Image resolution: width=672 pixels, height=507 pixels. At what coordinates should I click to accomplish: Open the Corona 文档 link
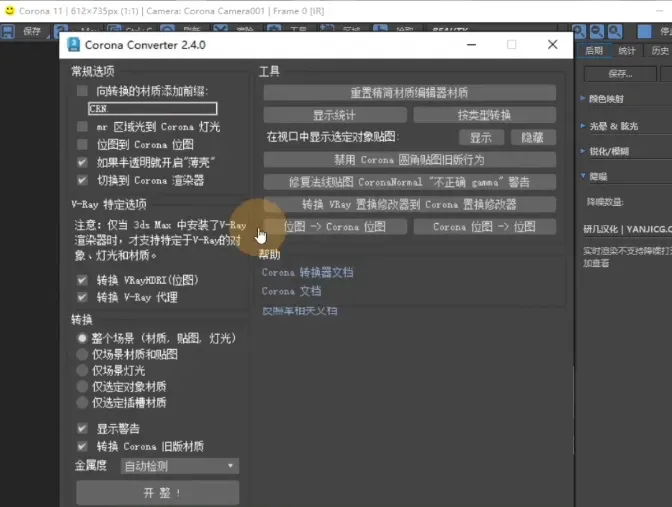(x=291, y=291)
